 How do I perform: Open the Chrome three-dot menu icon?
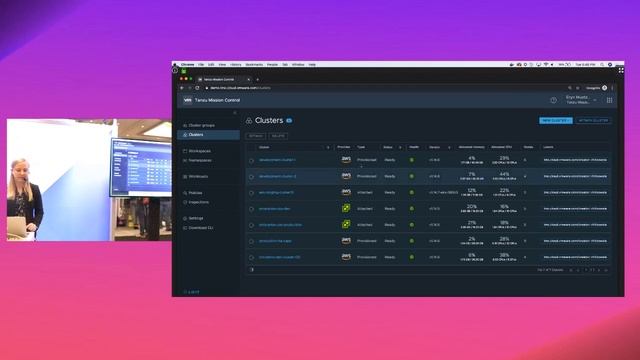(x=612, y=88)
